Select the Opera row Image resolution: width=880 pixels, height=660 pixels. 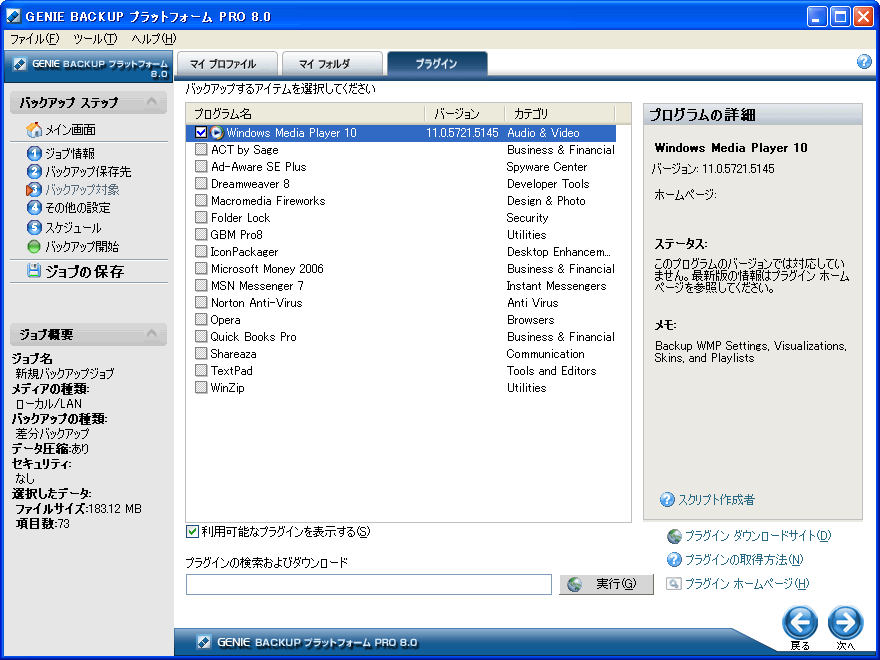coord(401,320)
